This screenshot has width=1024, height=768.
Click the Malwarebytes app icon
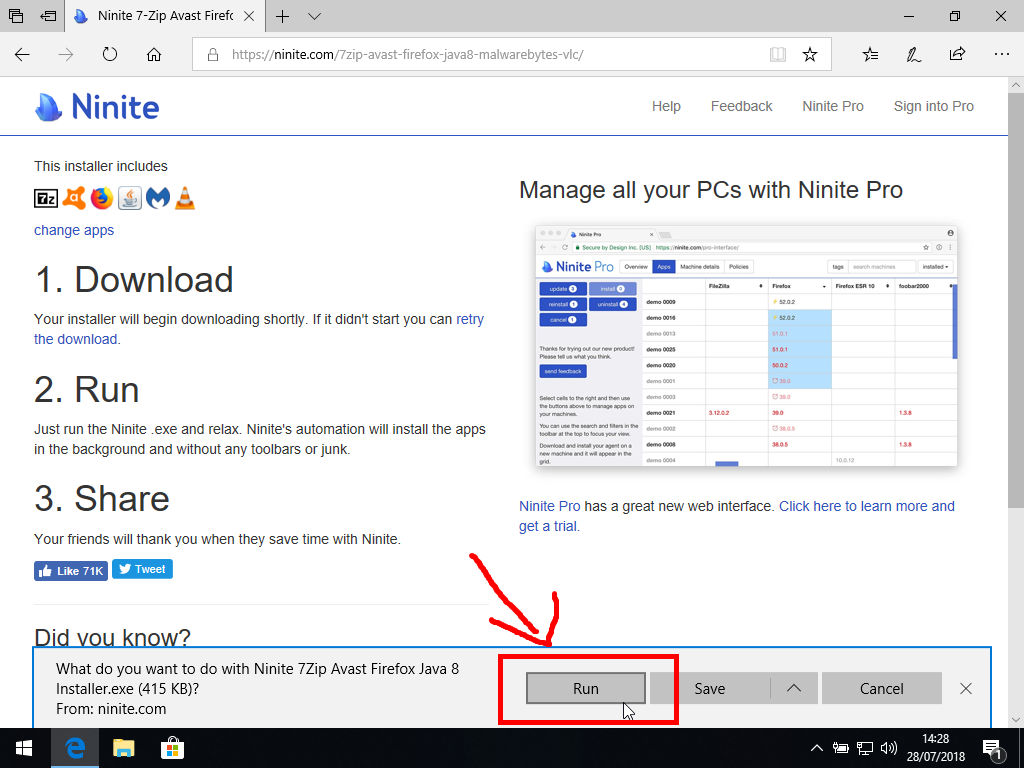pos(157,198)
